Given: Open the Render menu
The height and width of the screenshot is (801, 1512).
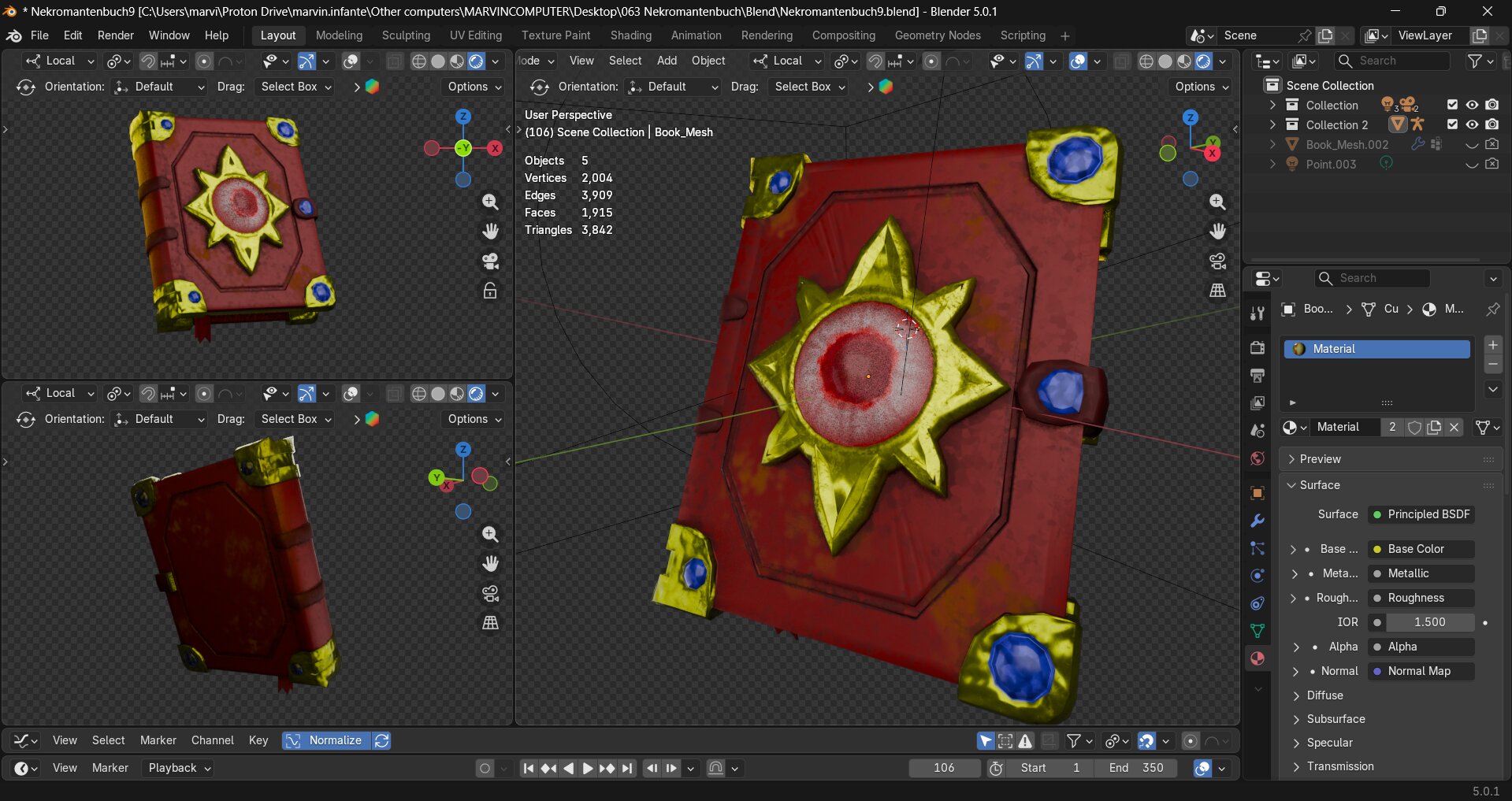Looking at the screenshot, I should [x=115, y=35].
